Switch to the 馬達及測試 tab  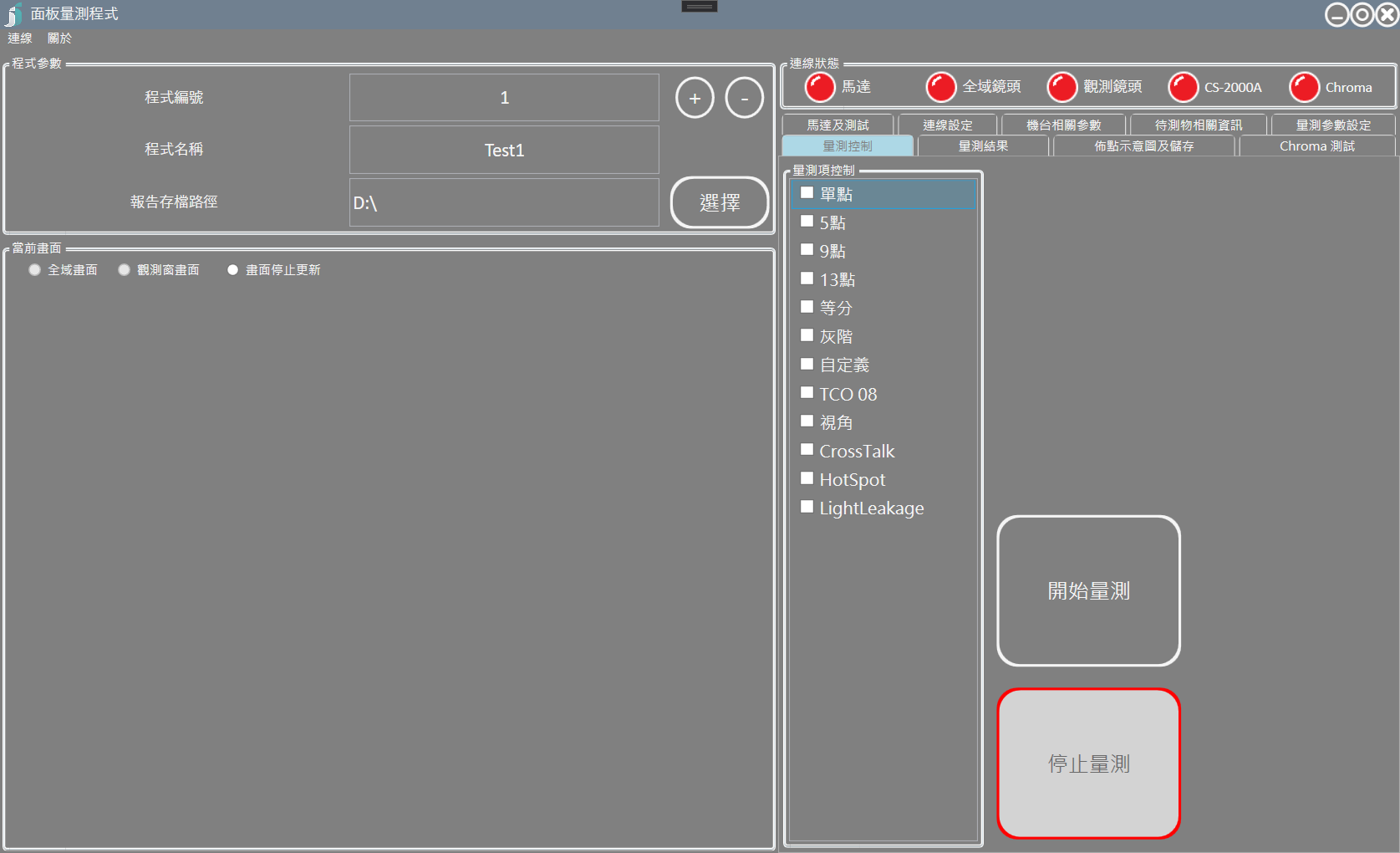[x=837, y=125]
